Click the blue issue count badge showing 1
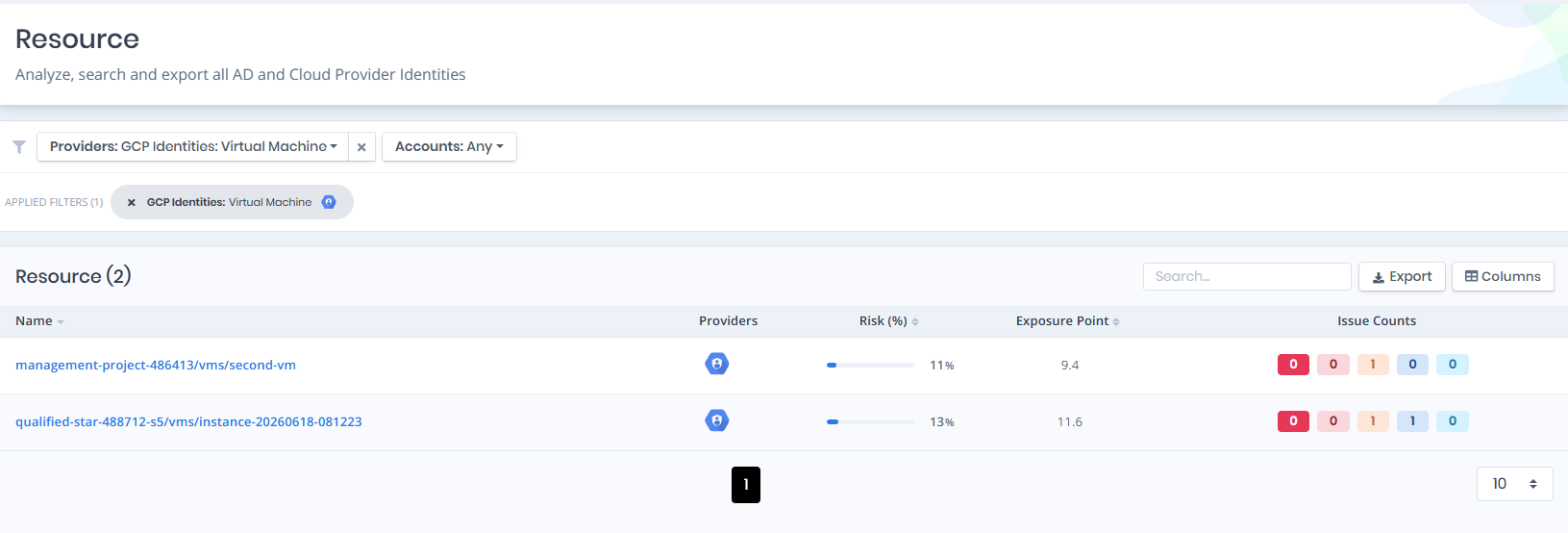This screenshot has width=1568, height=533. (x=1412, y=422)
